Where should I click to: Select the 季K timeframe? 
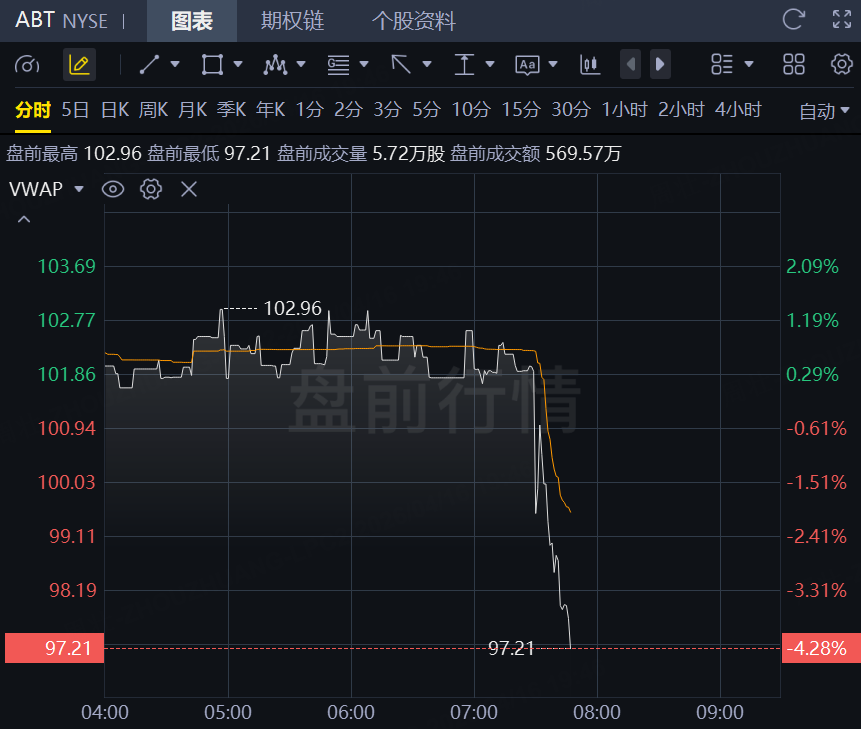coord(231,110)
